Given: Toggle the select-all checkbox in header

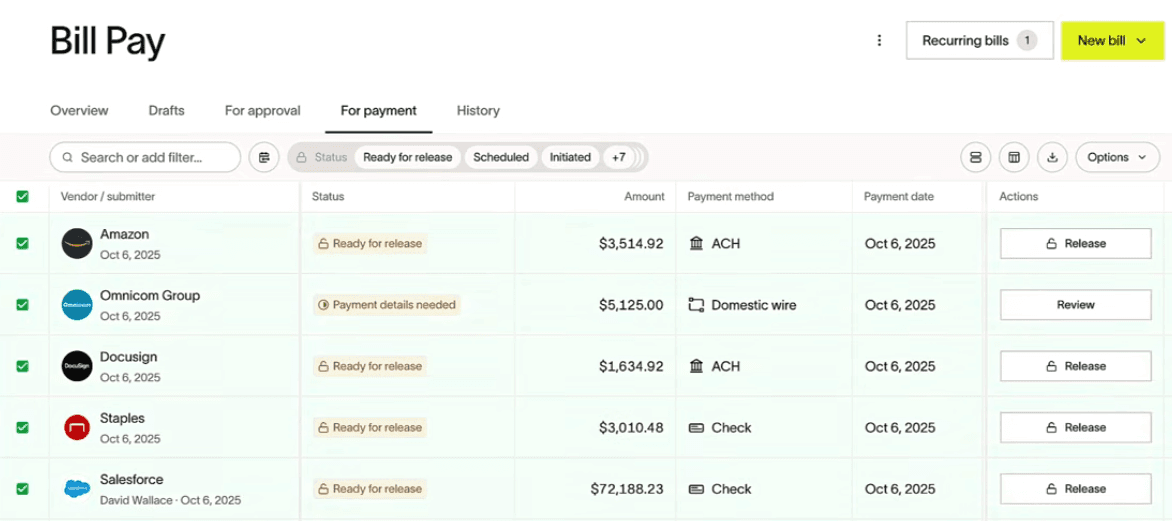Looking at the screenshot, I should [22, 197].
